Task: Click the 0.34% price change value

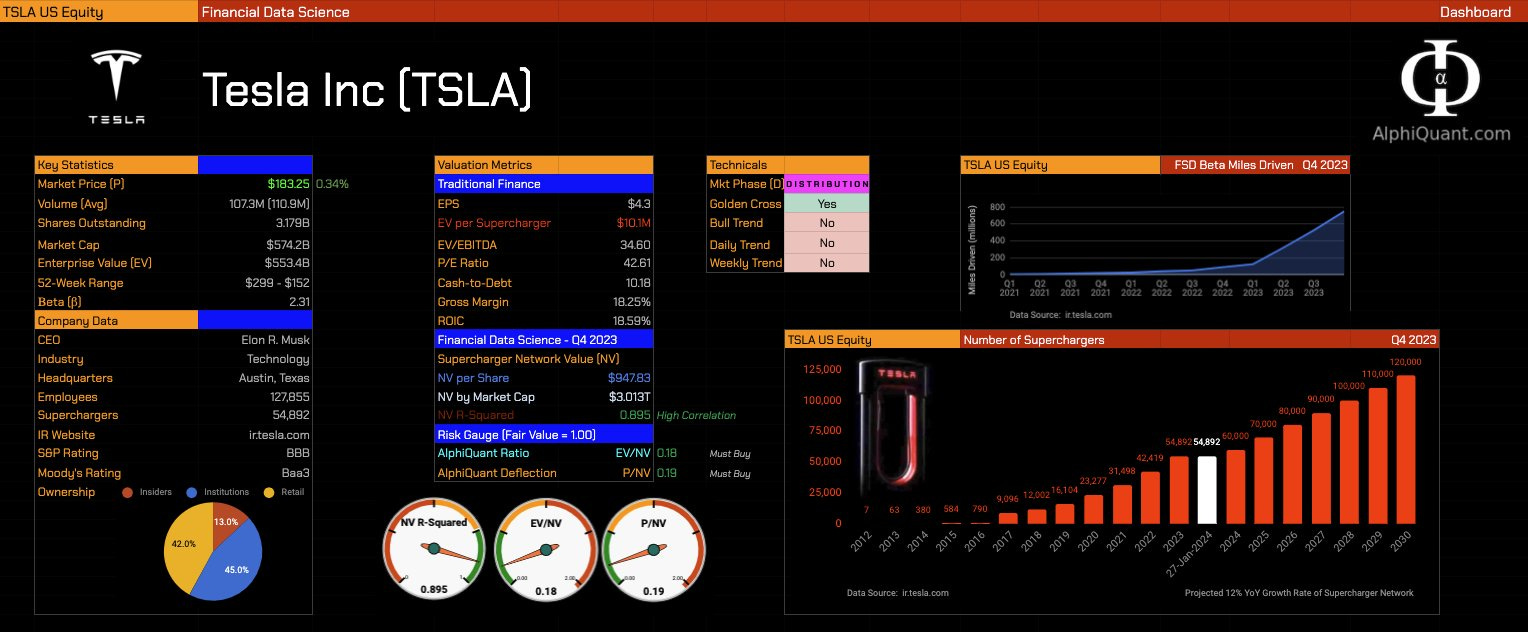Action: [x=332, y=184]
